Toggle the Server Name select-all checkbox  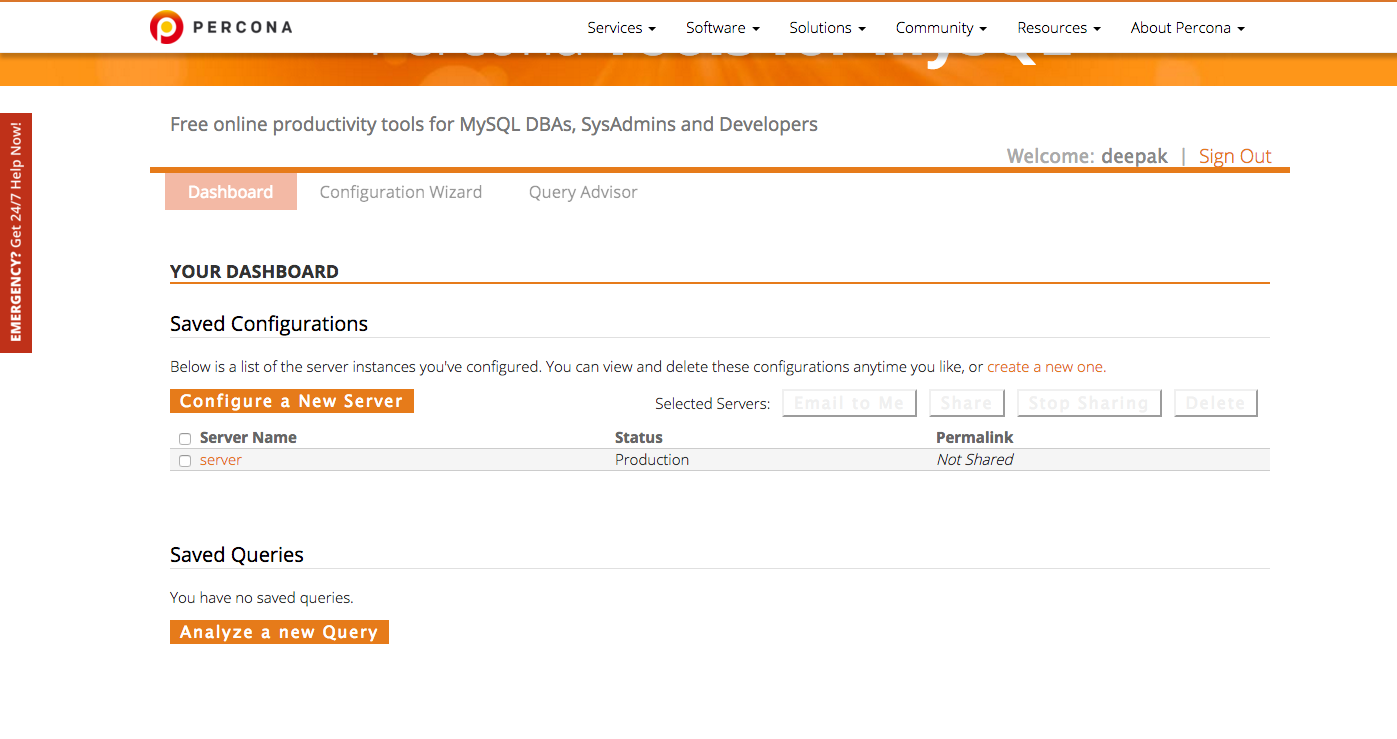coord(185,439)
